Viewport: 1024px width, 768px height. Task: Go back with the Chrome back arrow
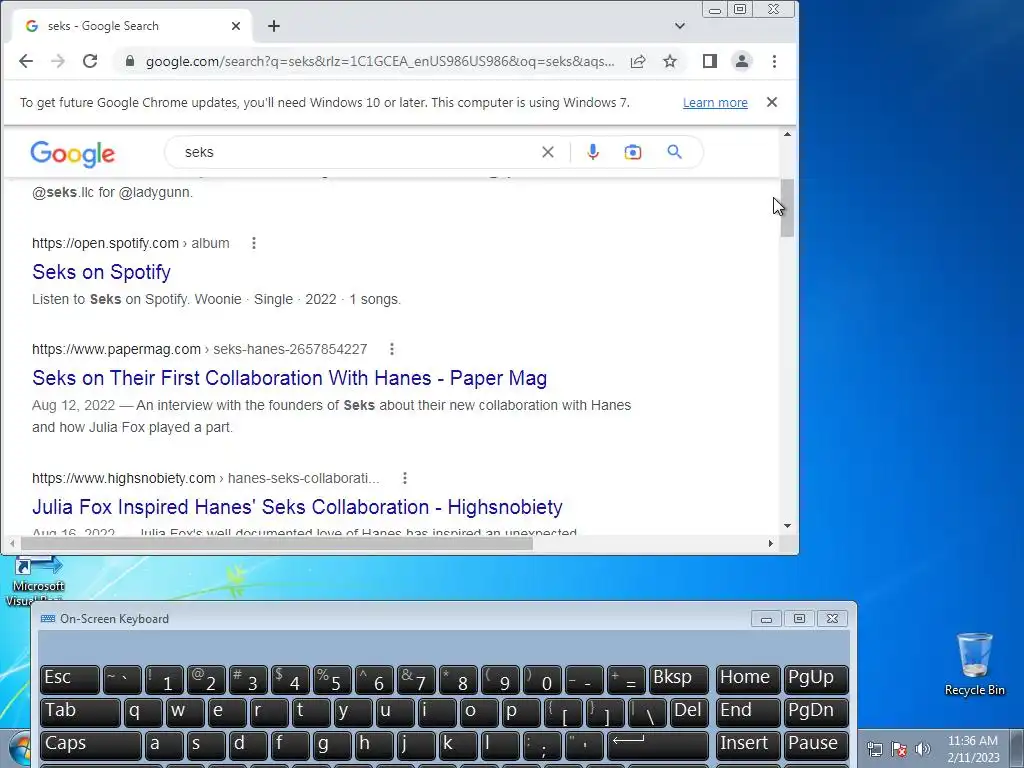coord(26,61)
